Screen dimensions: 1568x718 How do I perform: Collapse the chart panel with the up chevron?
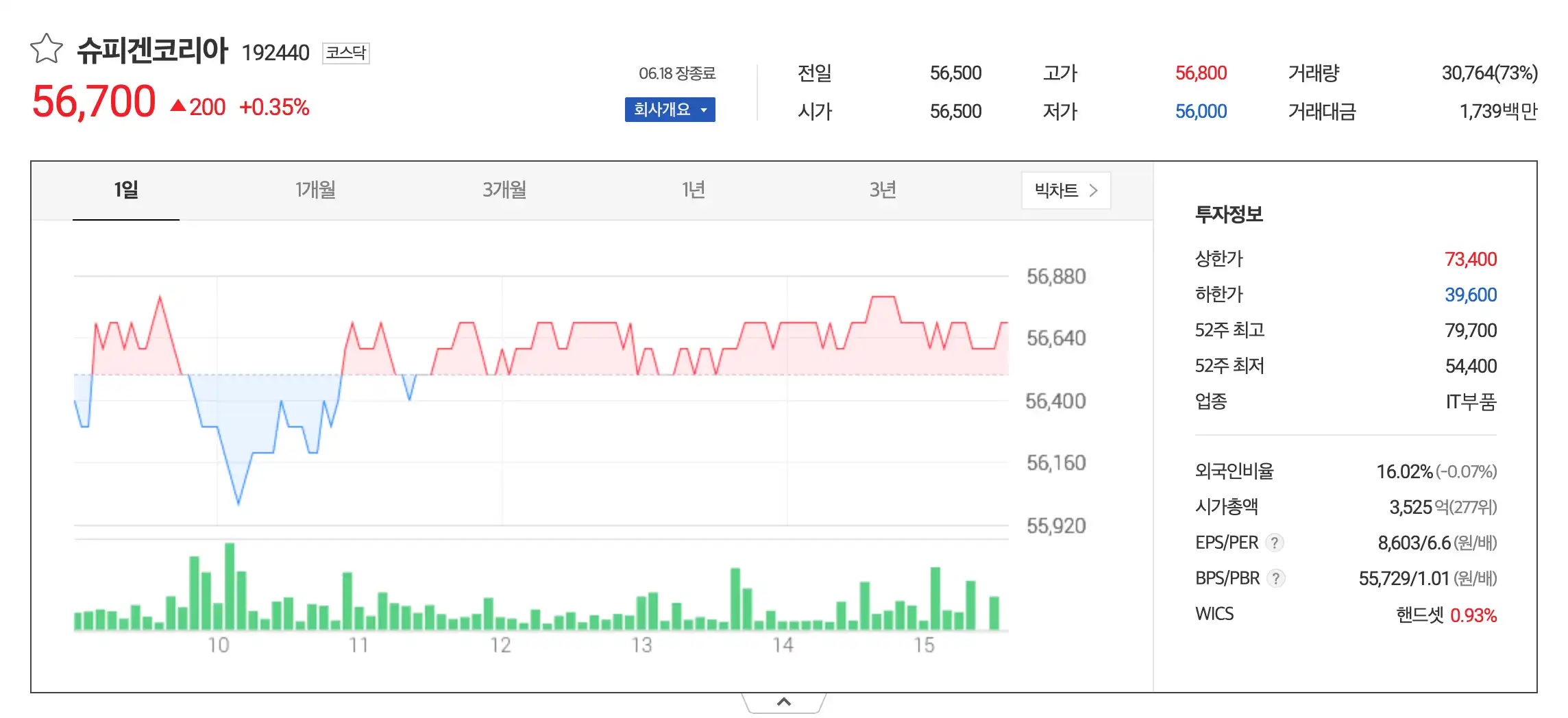[x=784, y=702]
